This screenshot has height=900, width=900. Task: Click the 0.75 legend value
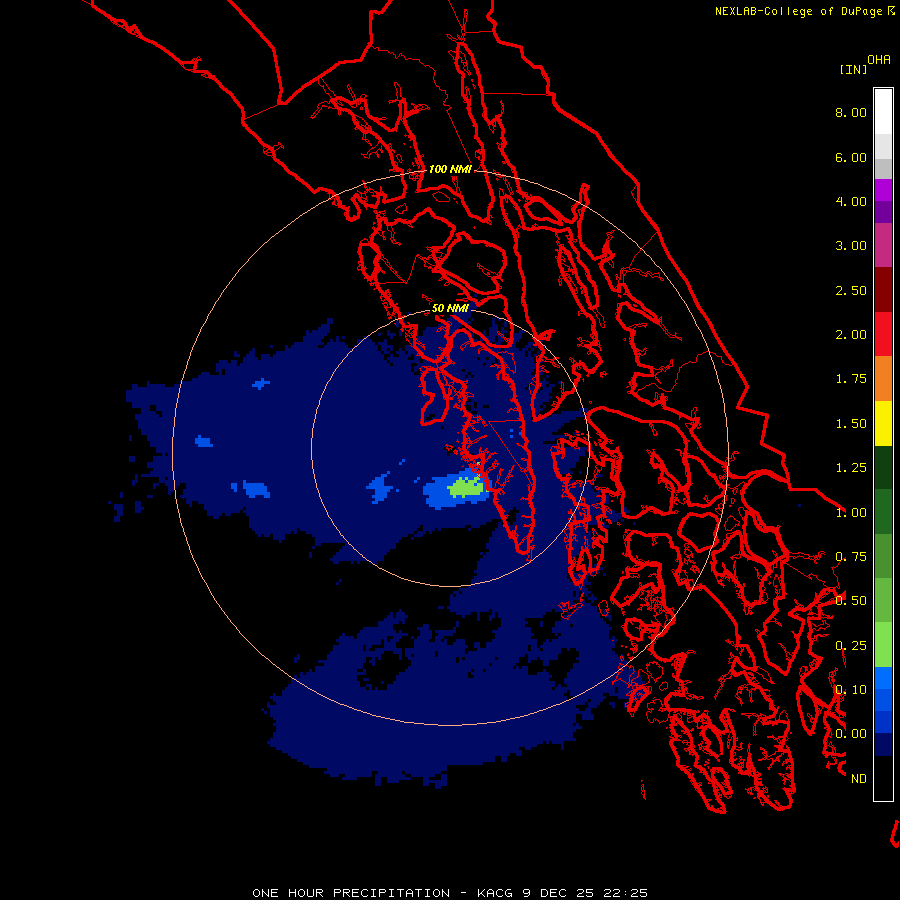tap(851, 557)
